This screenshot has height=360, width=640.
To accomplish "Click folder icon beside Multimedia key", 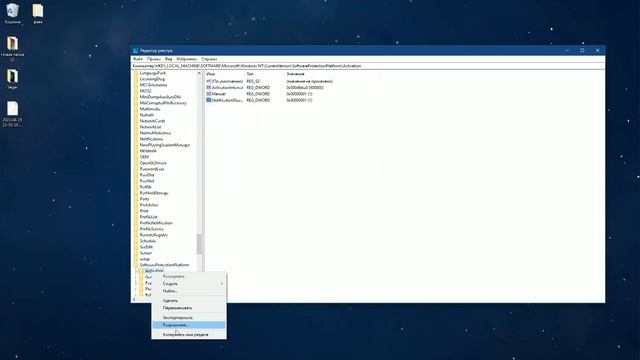I will [136, 109].
